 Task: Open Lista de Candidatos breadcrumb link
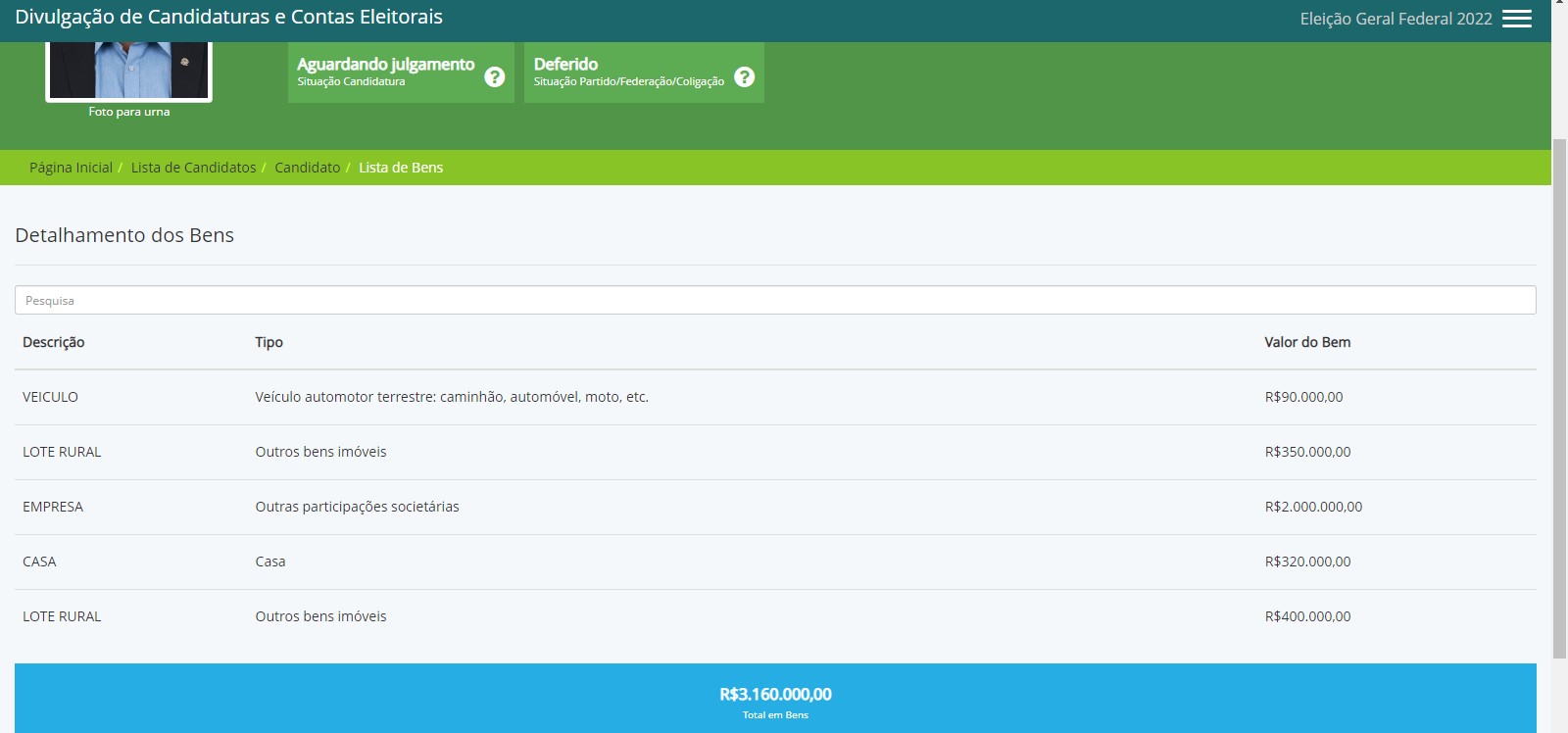pos(193,168)
